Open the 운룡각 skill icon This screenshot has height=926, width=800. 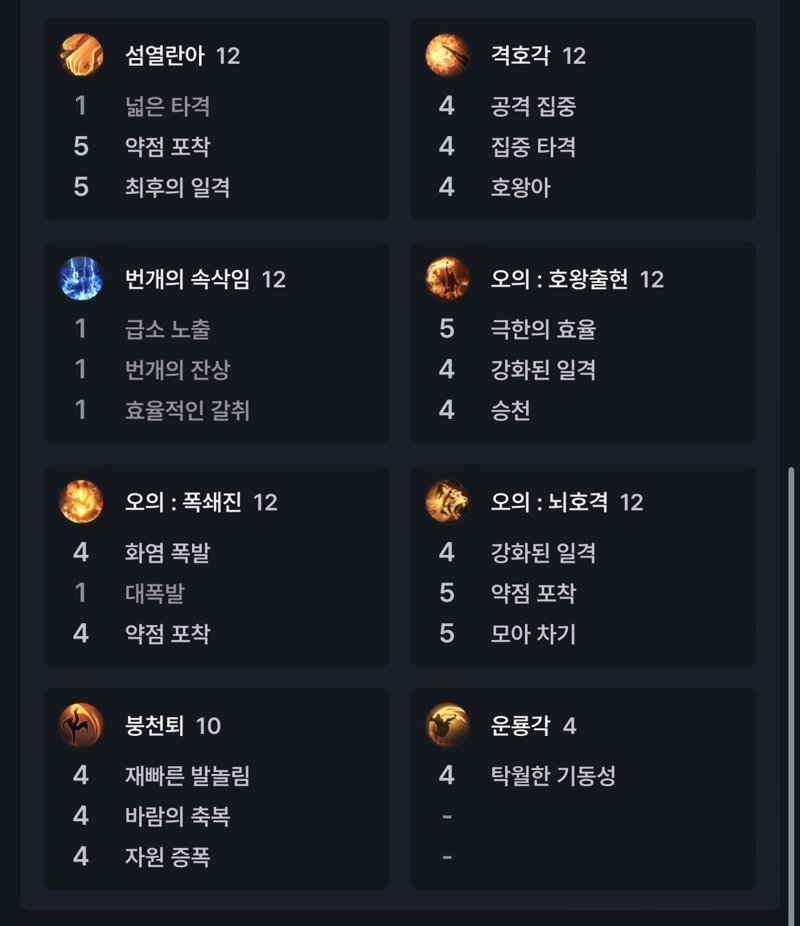point(448,725)
